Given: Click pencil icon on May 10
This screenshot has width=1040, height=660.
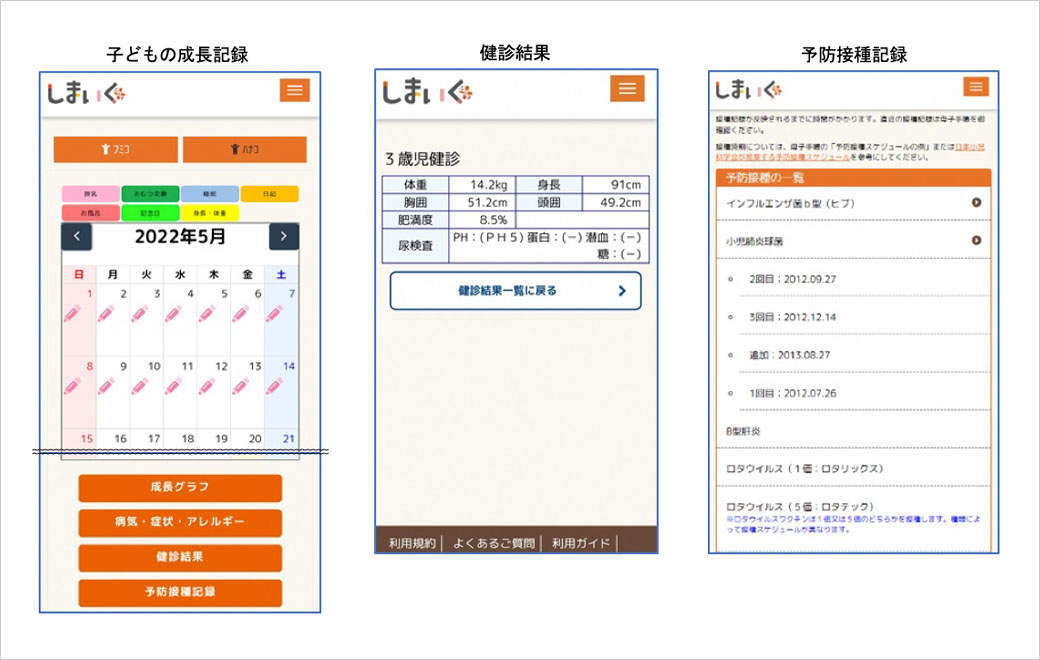Looking at the screenshot, I should pyautogui.click(x=140, y=386).
